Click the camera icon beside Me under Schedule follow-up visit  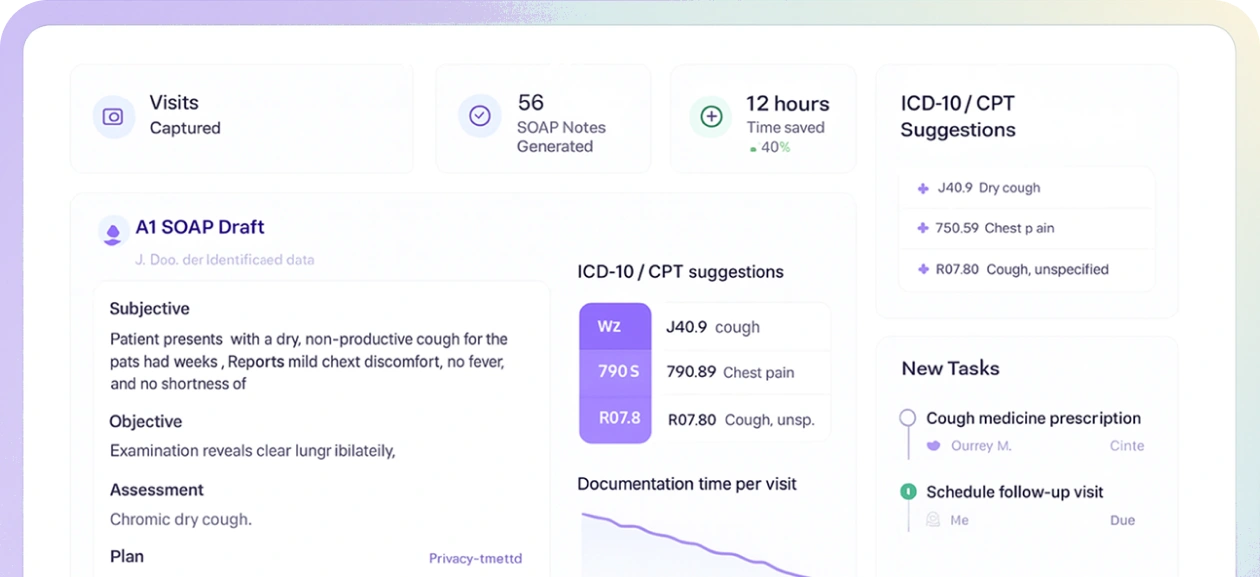click(932, 520)
